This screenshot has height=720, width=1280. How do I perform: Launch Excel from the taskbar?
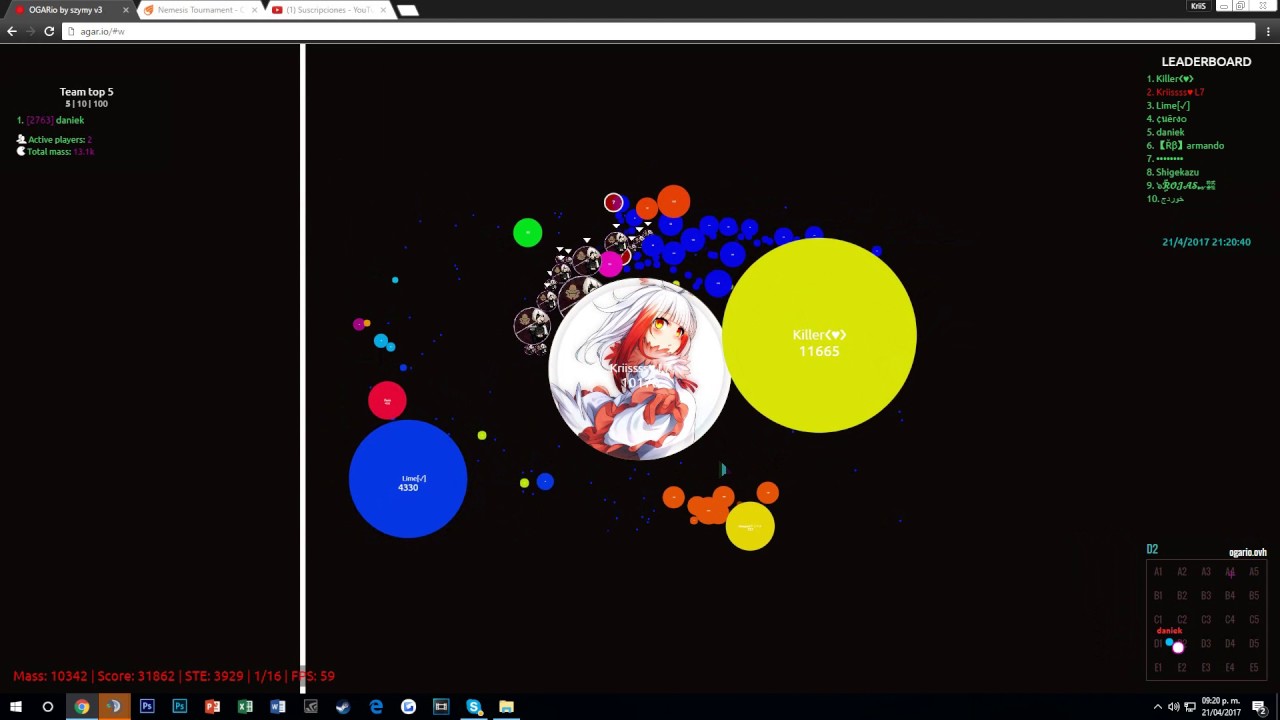[x=245, y=707]
